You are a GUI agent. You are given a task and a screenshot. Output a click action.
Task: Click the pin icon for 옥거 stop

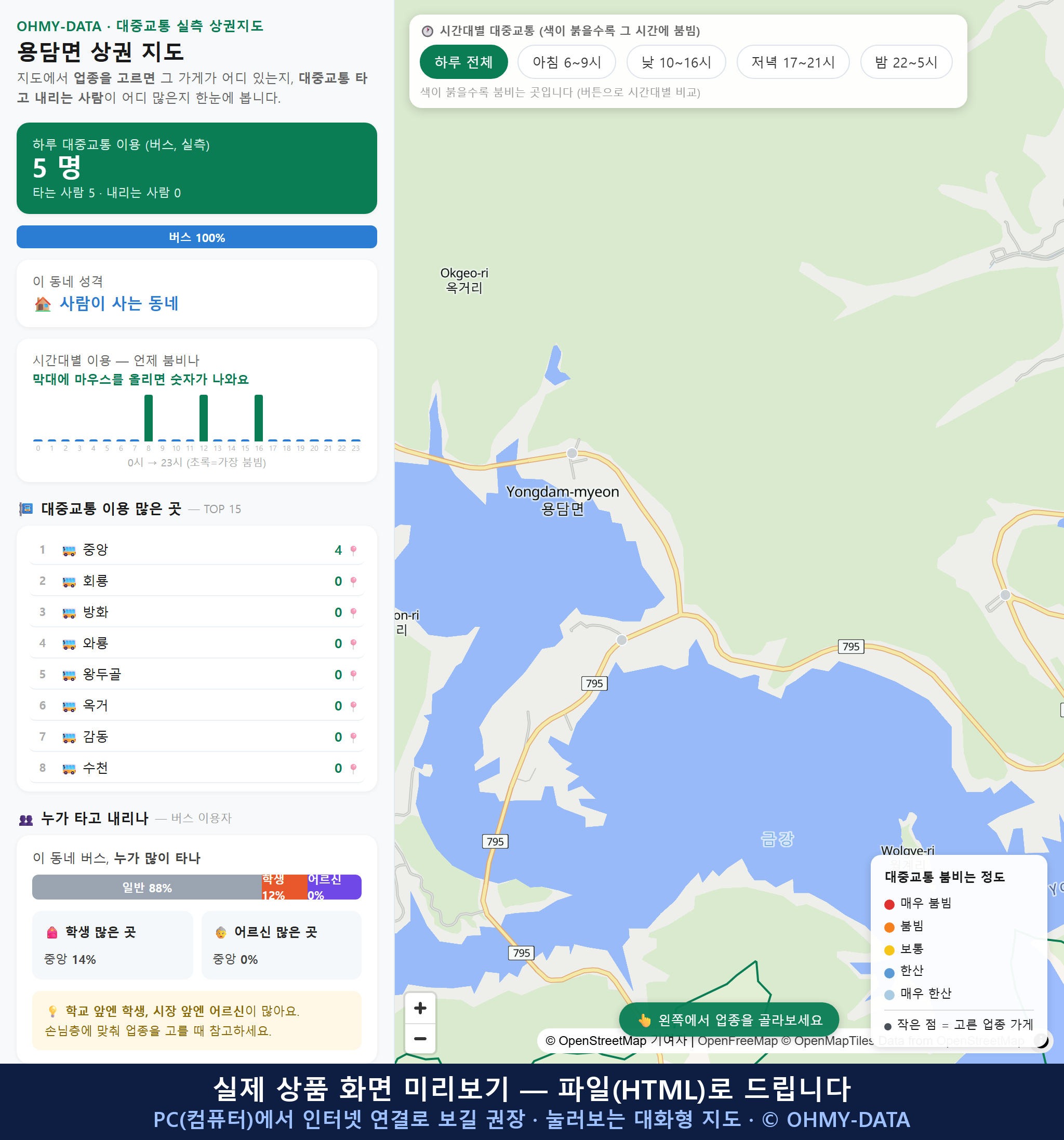coord(353,706)
